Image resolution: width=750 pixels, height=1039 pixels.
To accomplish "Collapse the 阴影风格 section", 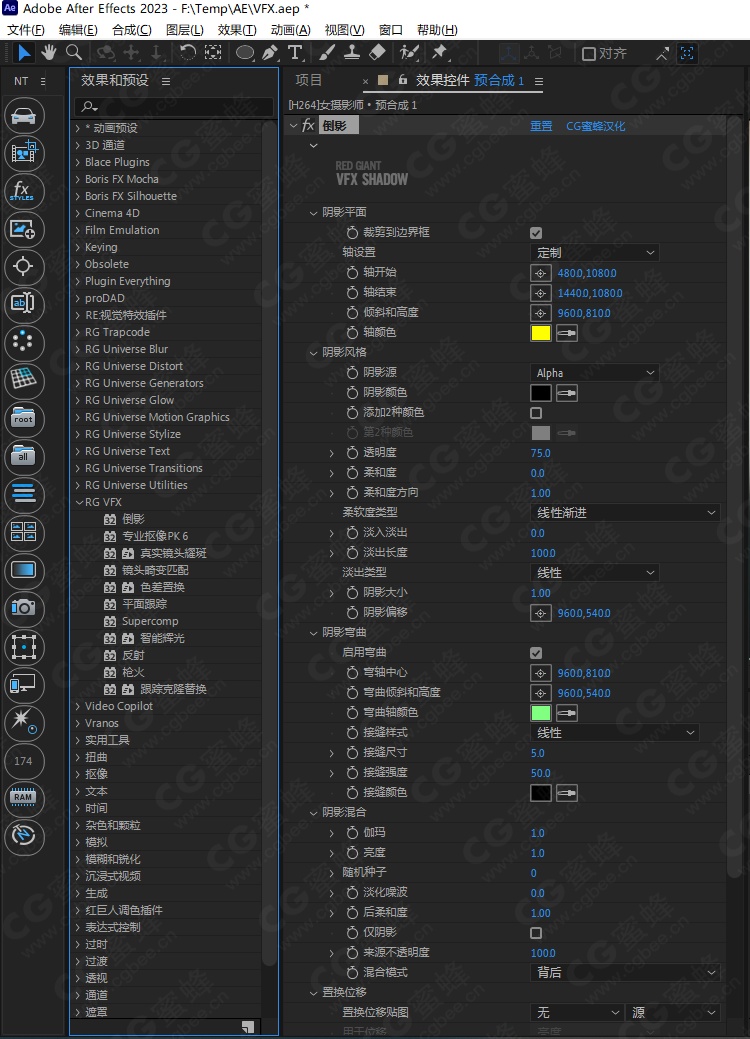I will coord(313,353).
